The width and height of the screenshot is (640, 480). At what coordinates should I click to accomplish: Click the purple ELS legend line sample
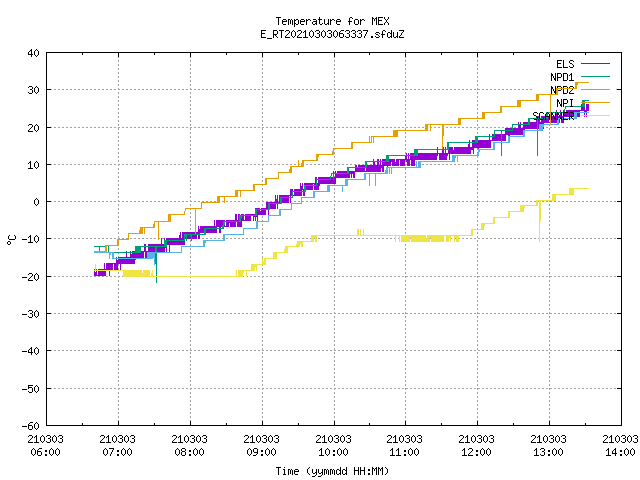click(595, 64)
